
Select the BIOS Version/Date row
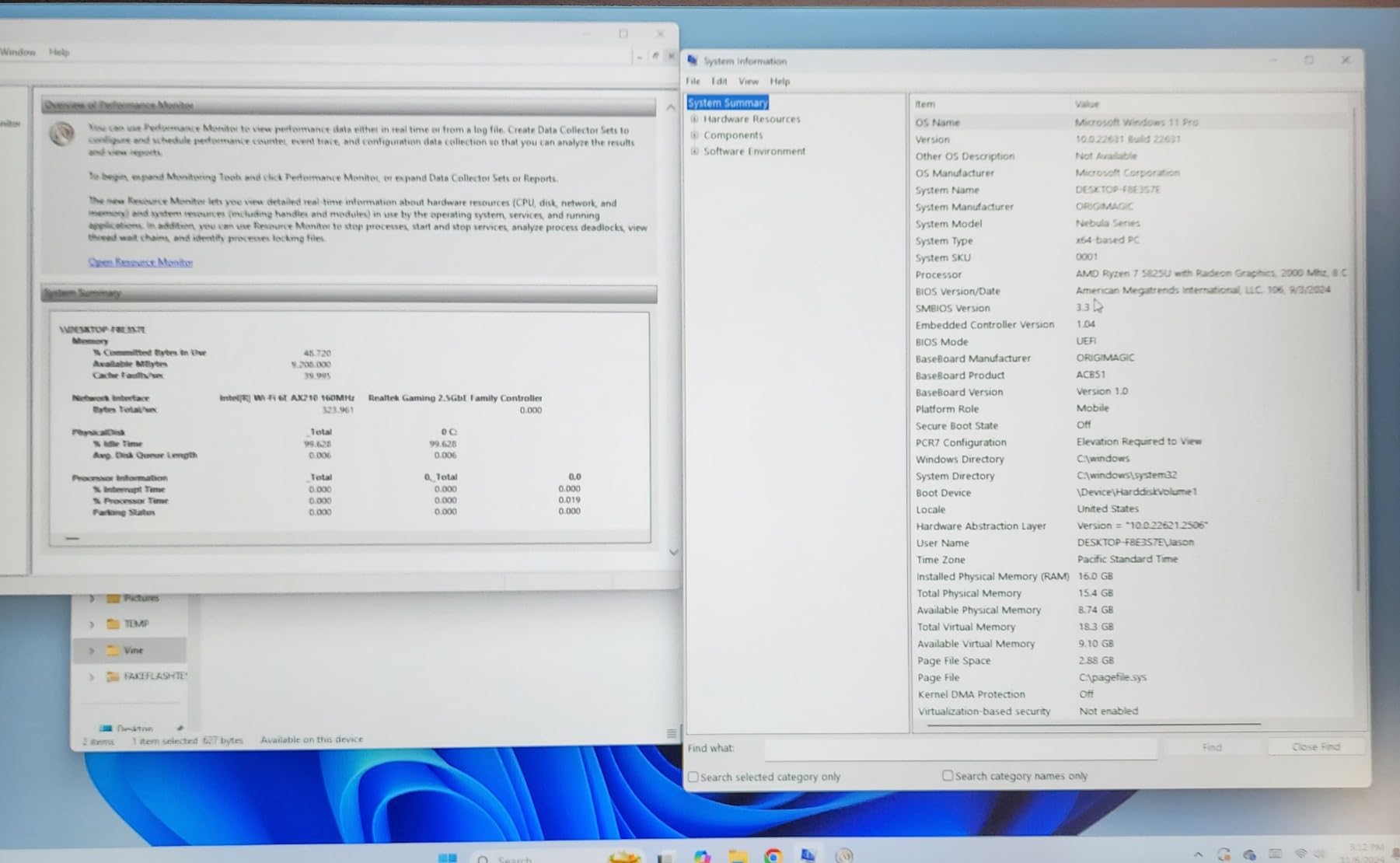tap(1132, 291)
